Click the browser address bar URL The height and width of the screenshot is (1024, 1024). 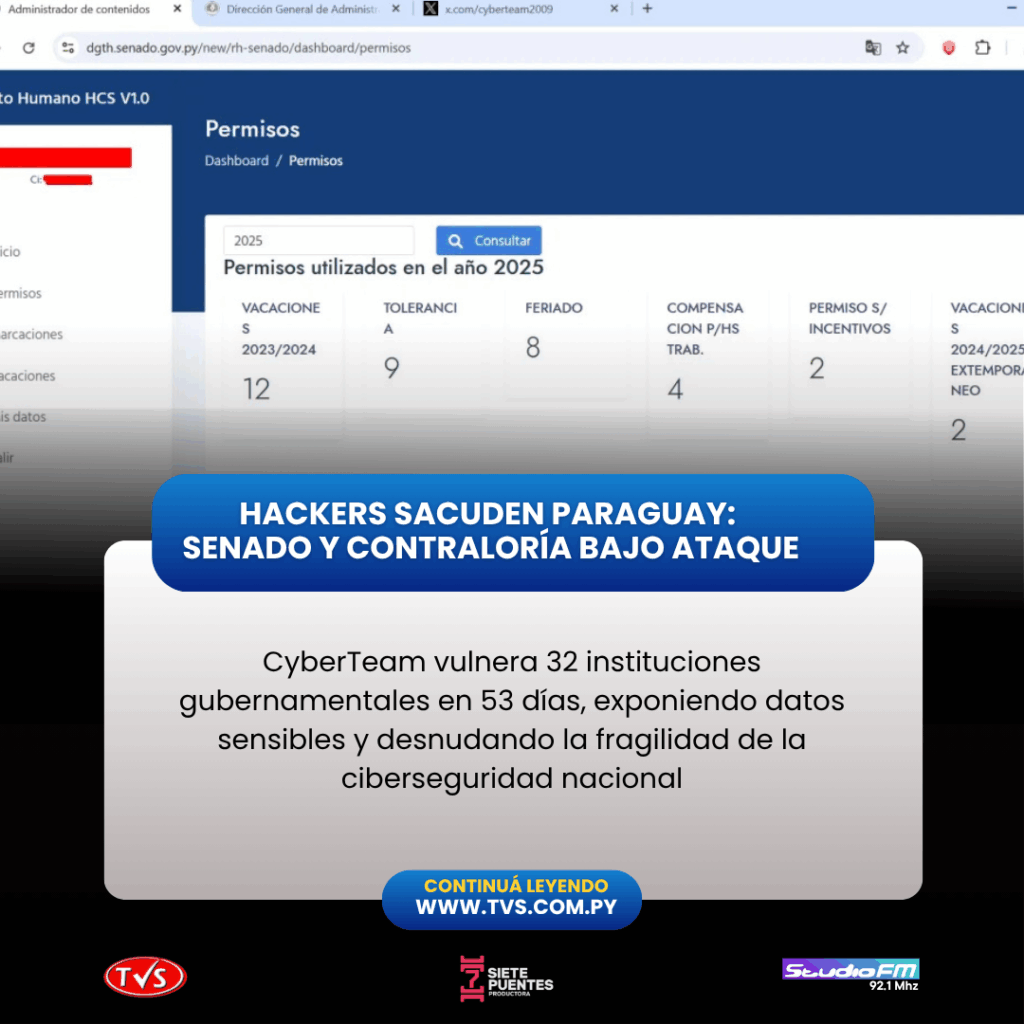pyautogui.click(x=250, y=48)
